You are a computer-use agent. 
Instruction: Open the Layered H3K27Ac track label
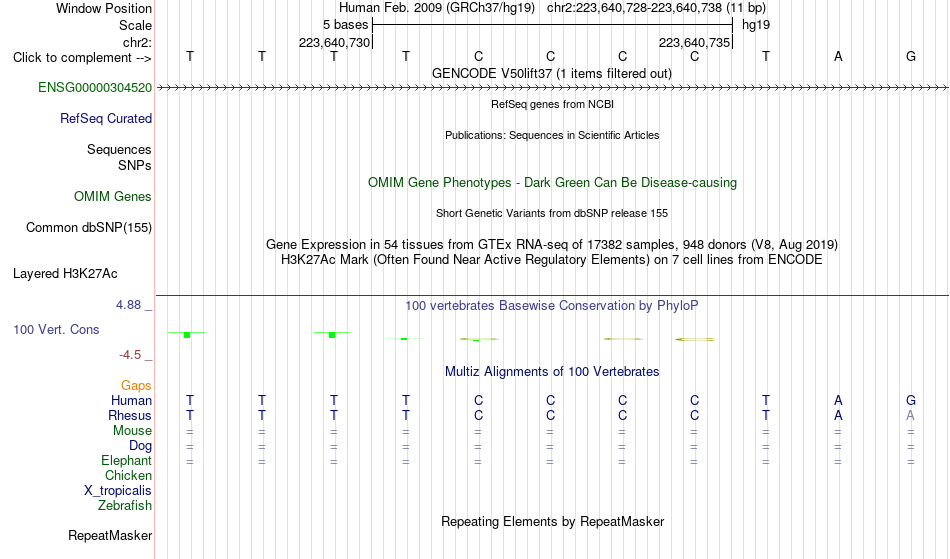point(65,274)
